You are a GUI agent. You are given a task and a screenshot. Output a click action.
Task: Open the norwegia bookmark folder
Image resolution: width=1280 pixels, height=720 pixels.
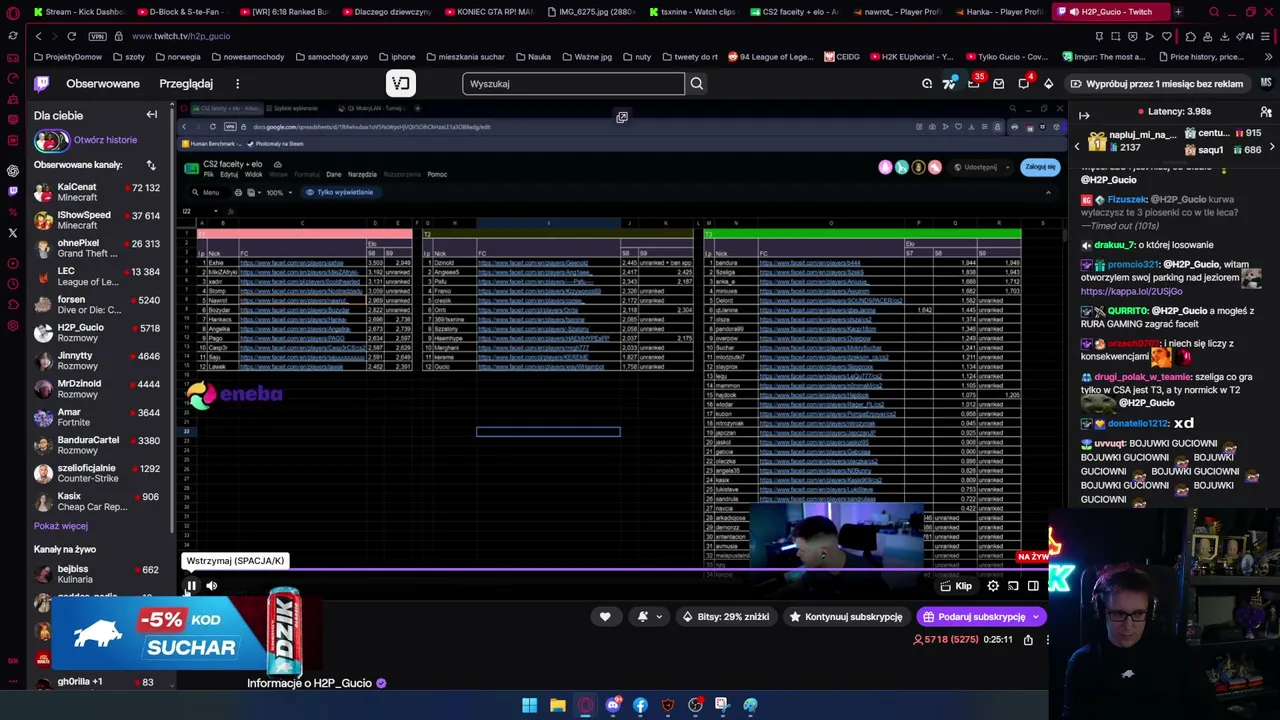pyautogui.click(x=177, y=57)
